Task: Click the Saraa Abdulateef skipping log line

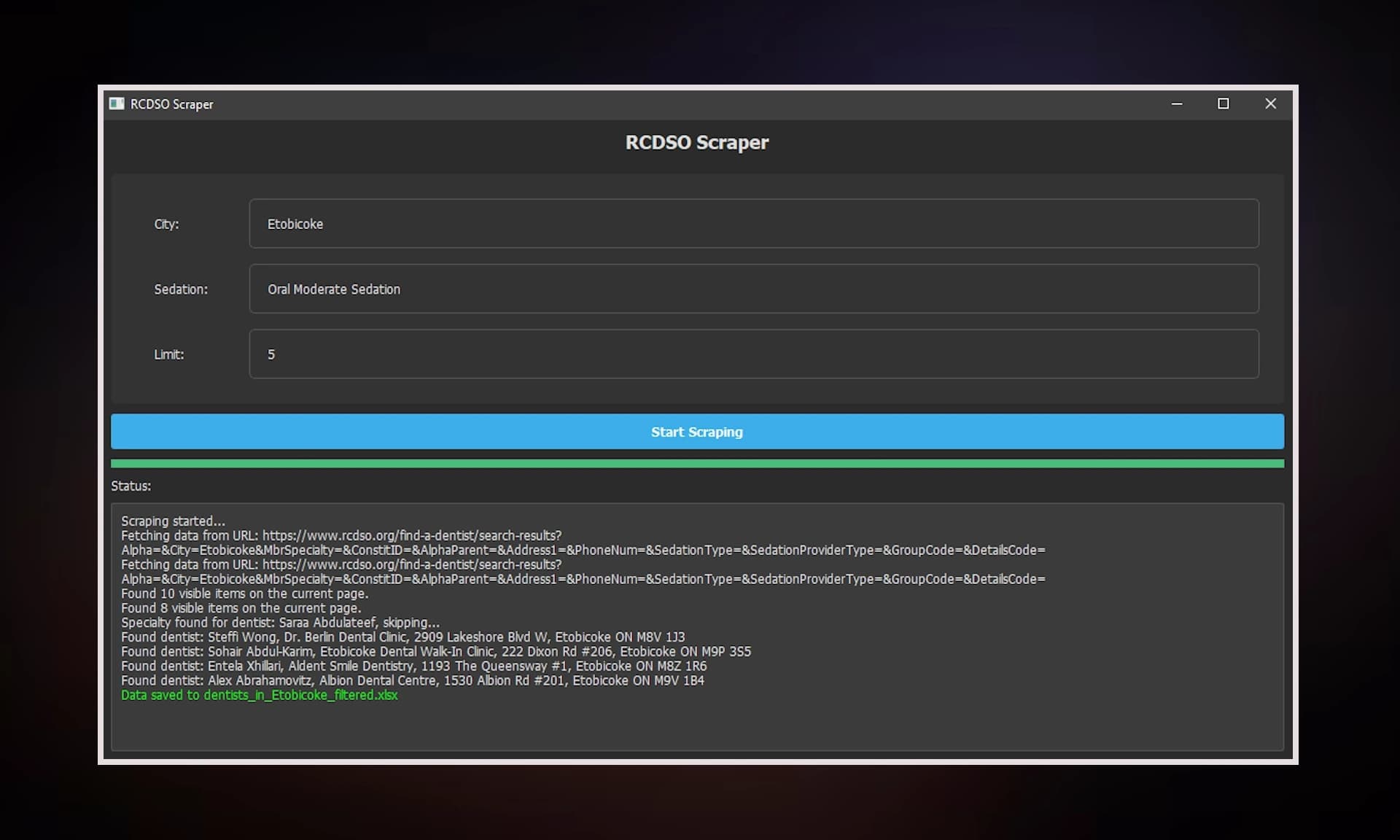Action: 281,623
